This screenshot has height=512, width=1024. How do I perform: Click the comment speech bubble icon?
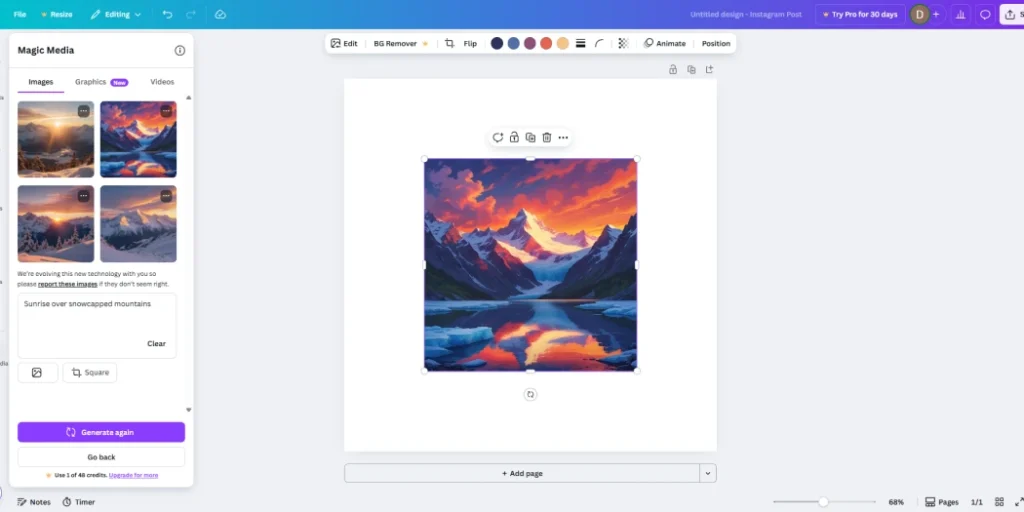pyautogui.click(x=985, y=15)
